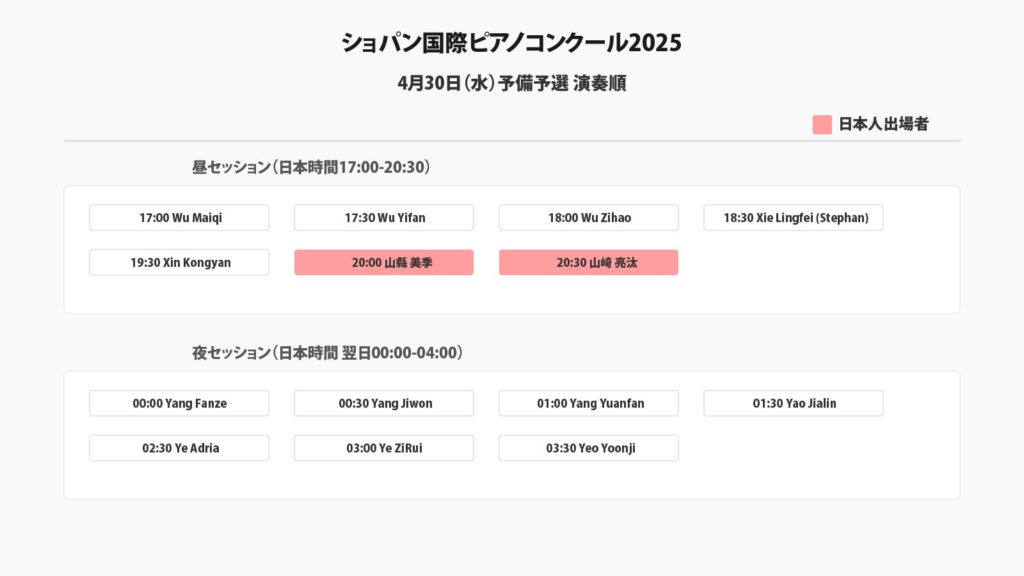
Task: Open the 18:00 Wu Zihao performance slot
Action: click(x=589, y=218)
